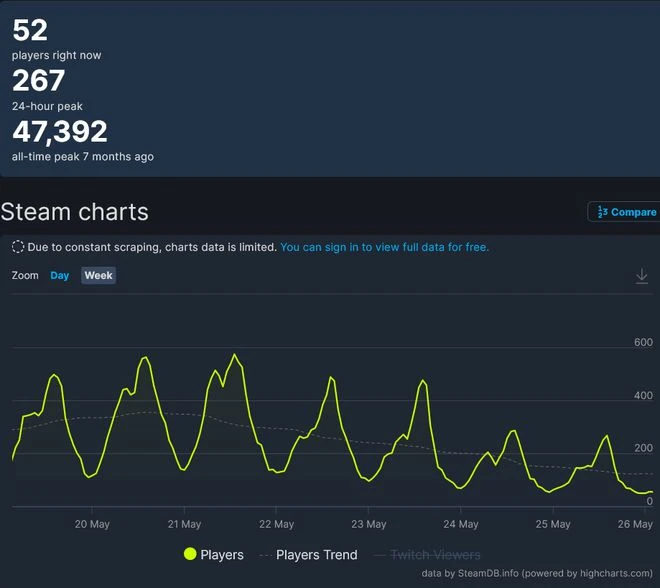
Task: Click the Steam charts heading
Action: [x=75, y=212]
